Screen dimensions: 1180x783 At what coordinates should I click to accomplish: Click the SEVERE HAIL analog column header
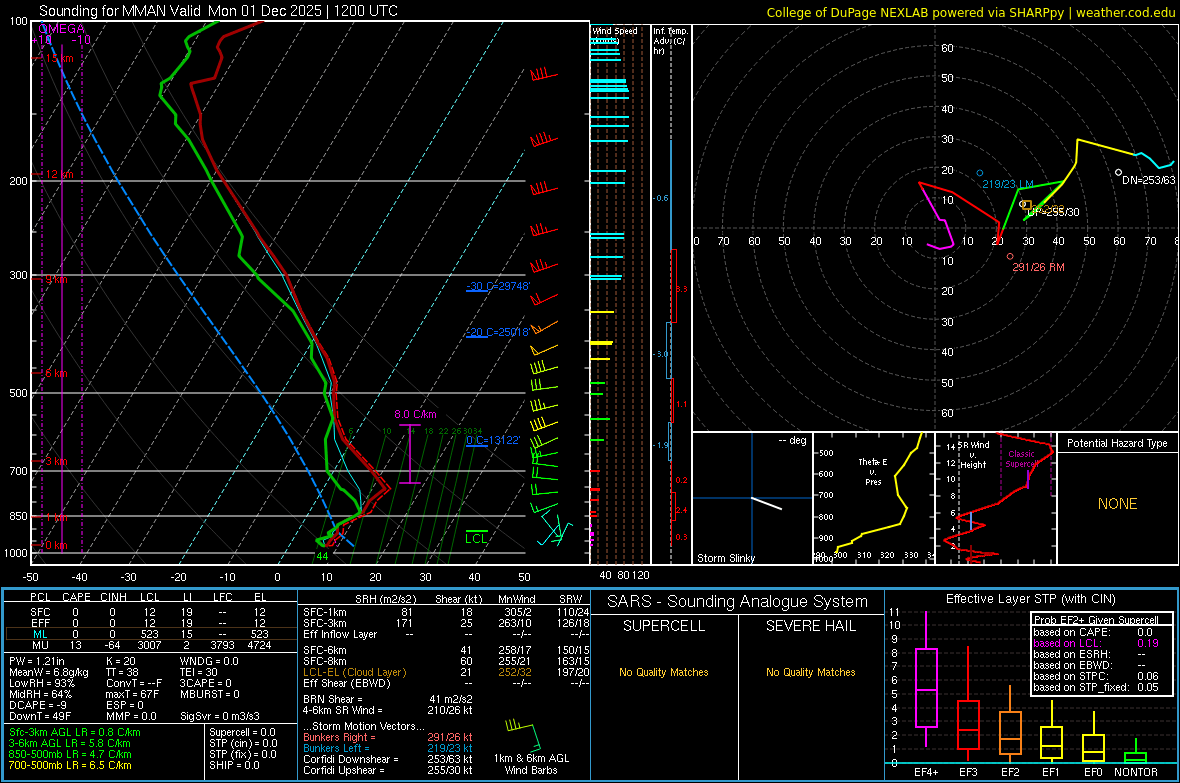click(810, 626)
